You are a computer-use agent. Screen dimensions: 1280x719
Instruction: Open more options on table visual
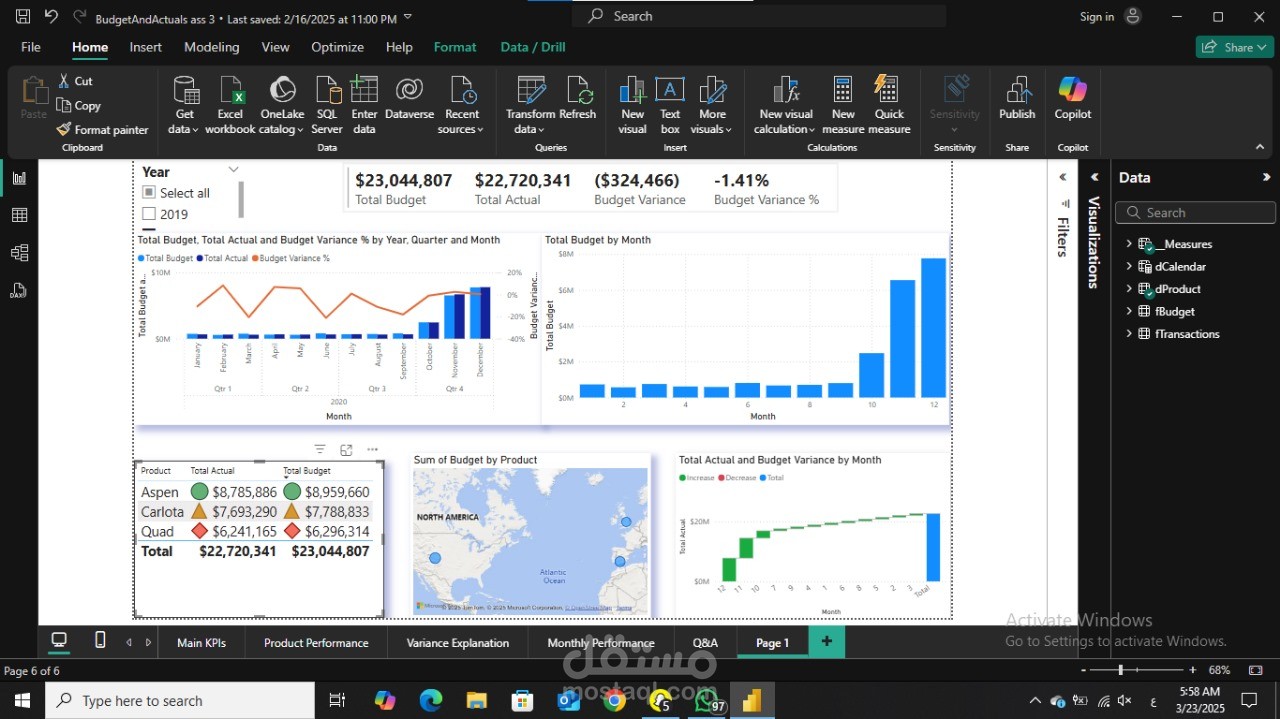(x=372, y=450)
